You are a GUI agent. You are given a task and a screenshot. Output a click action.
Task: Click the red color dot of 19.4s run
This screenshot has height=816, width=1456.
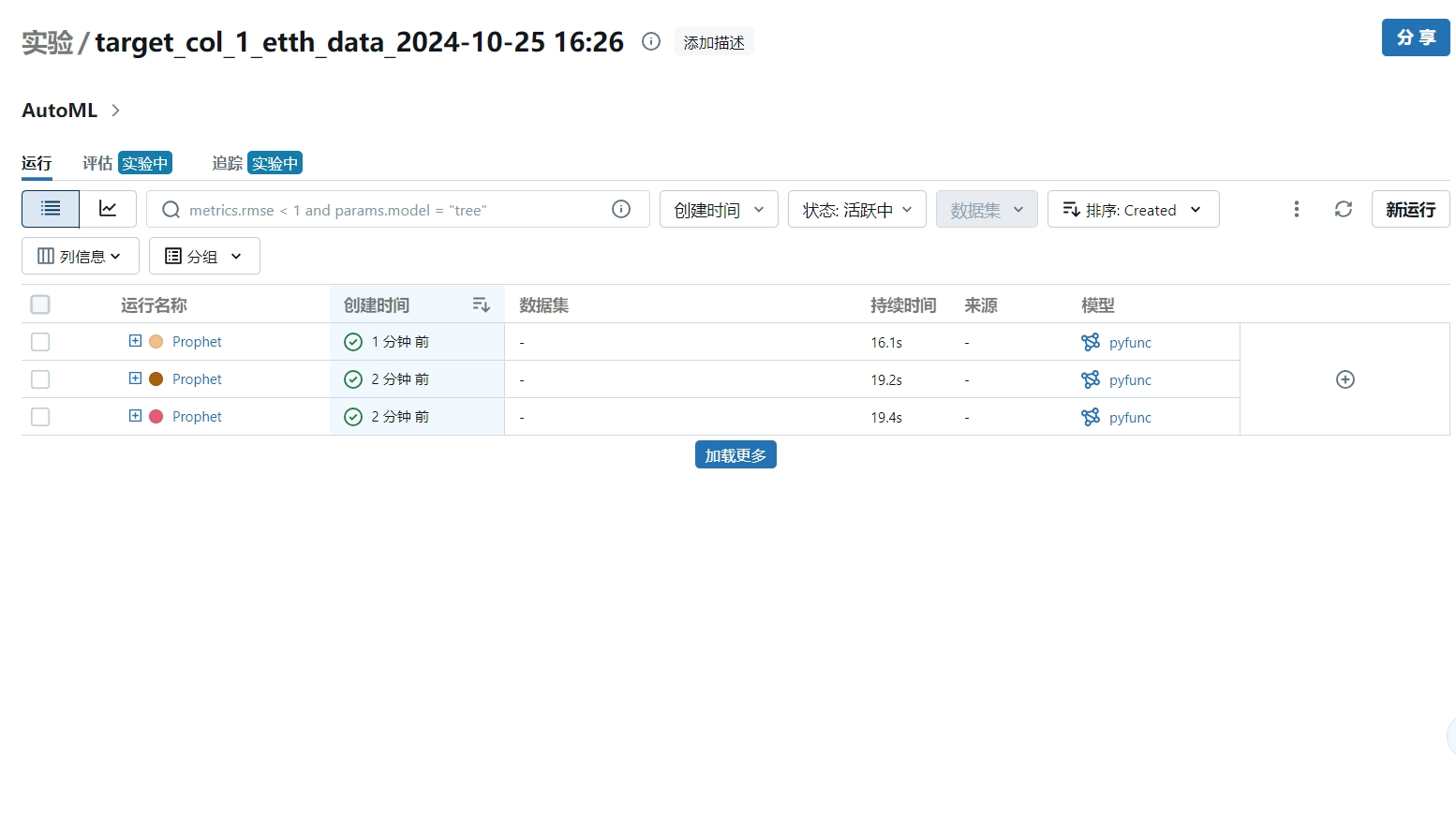(156, 417)
